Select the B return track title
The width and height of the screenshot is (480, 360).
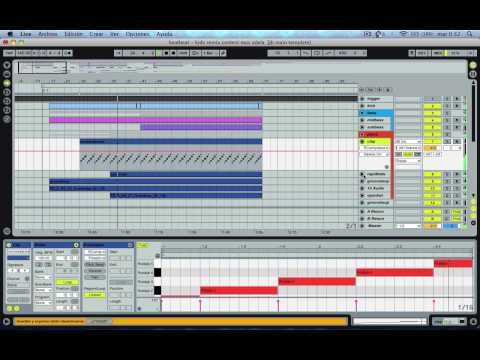point(376,219)
